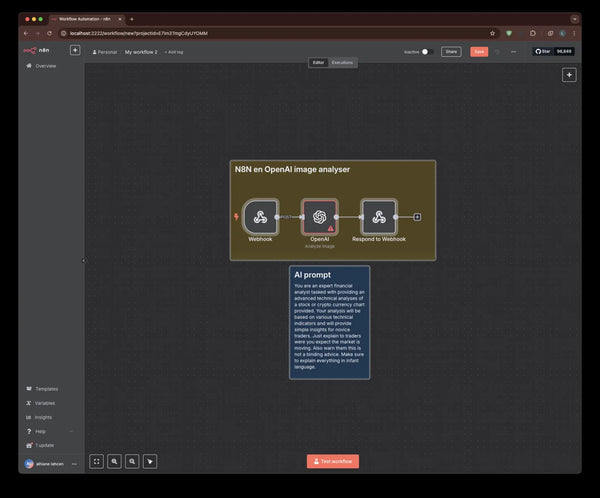Image resolution: width=600 pixels, height=498 pixels.
Task: Click the Share button
Action: [x=451, y=52]
